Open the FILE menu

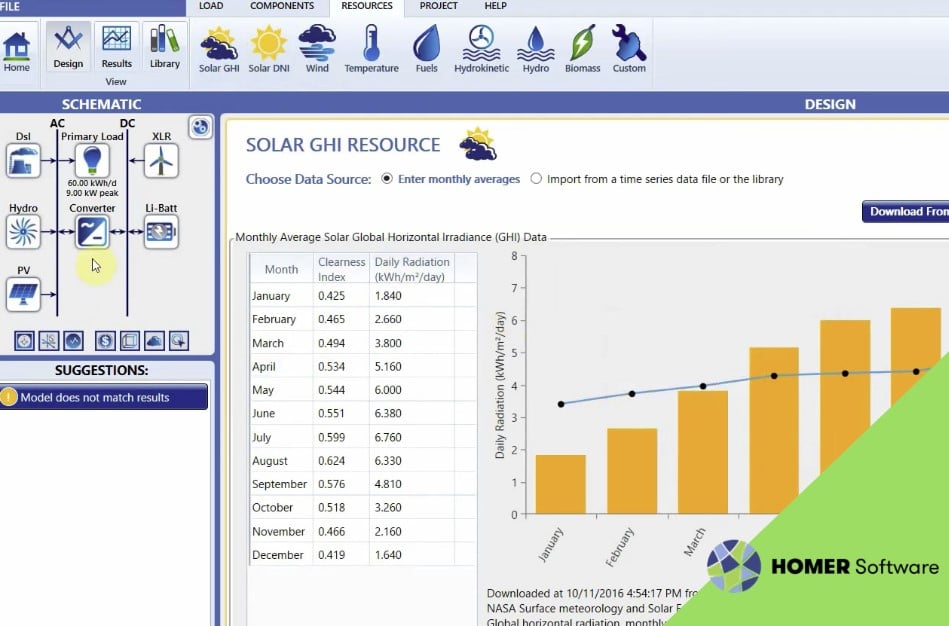tap(10, 7)
